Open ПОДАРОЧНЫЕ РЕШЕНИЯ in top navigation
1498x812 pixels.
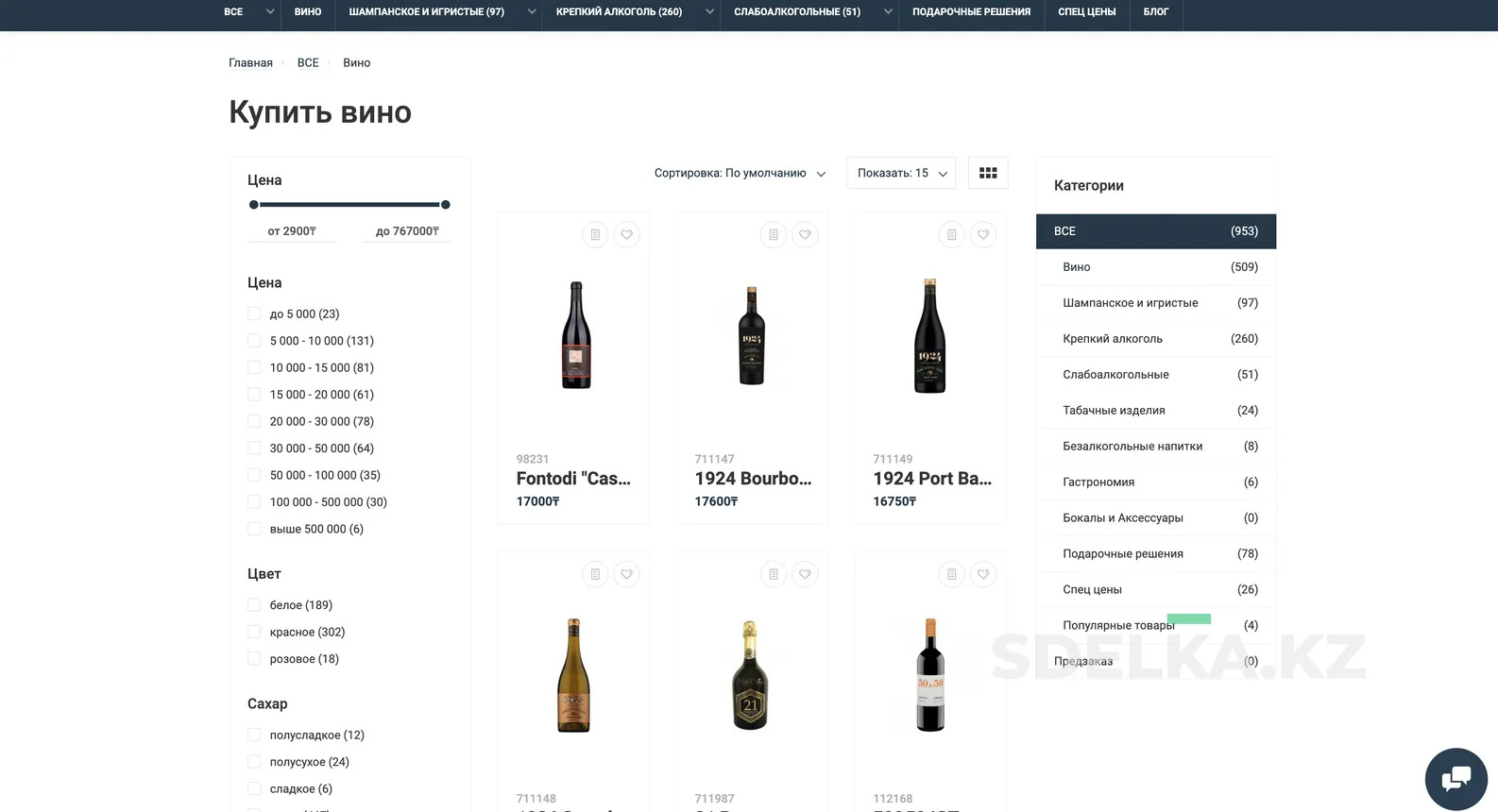pos(971,12)
